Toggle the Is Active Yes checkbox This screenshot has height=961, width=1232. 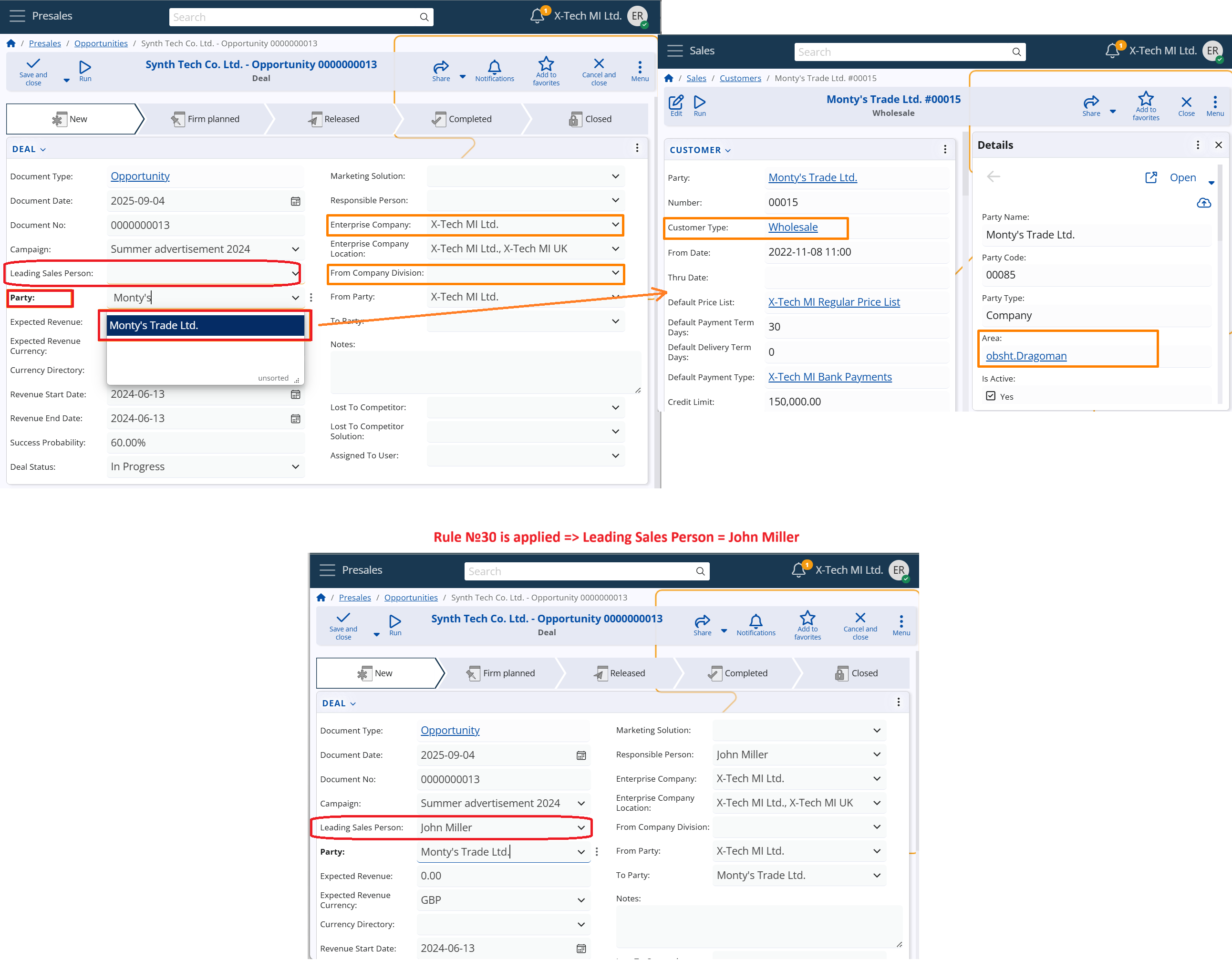click(x=991, y=396)
